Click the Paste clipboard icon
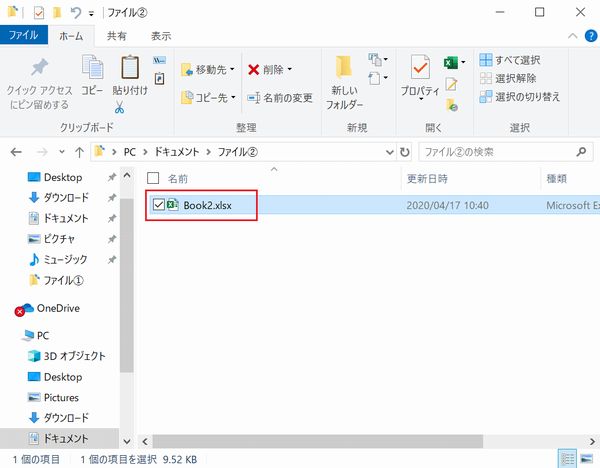The width and height of the screenshot is (600, 468). click(130, 67)
